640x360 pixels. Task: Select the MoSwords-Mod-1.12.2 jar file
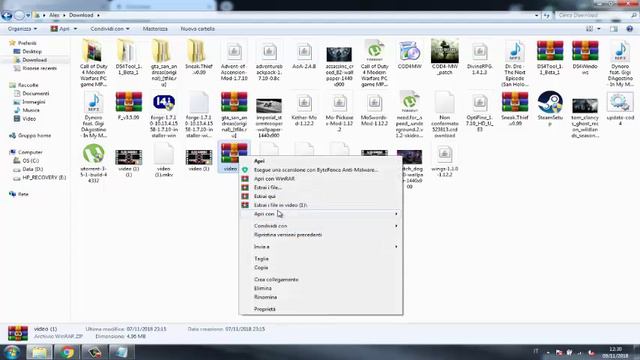coord(374,103)
